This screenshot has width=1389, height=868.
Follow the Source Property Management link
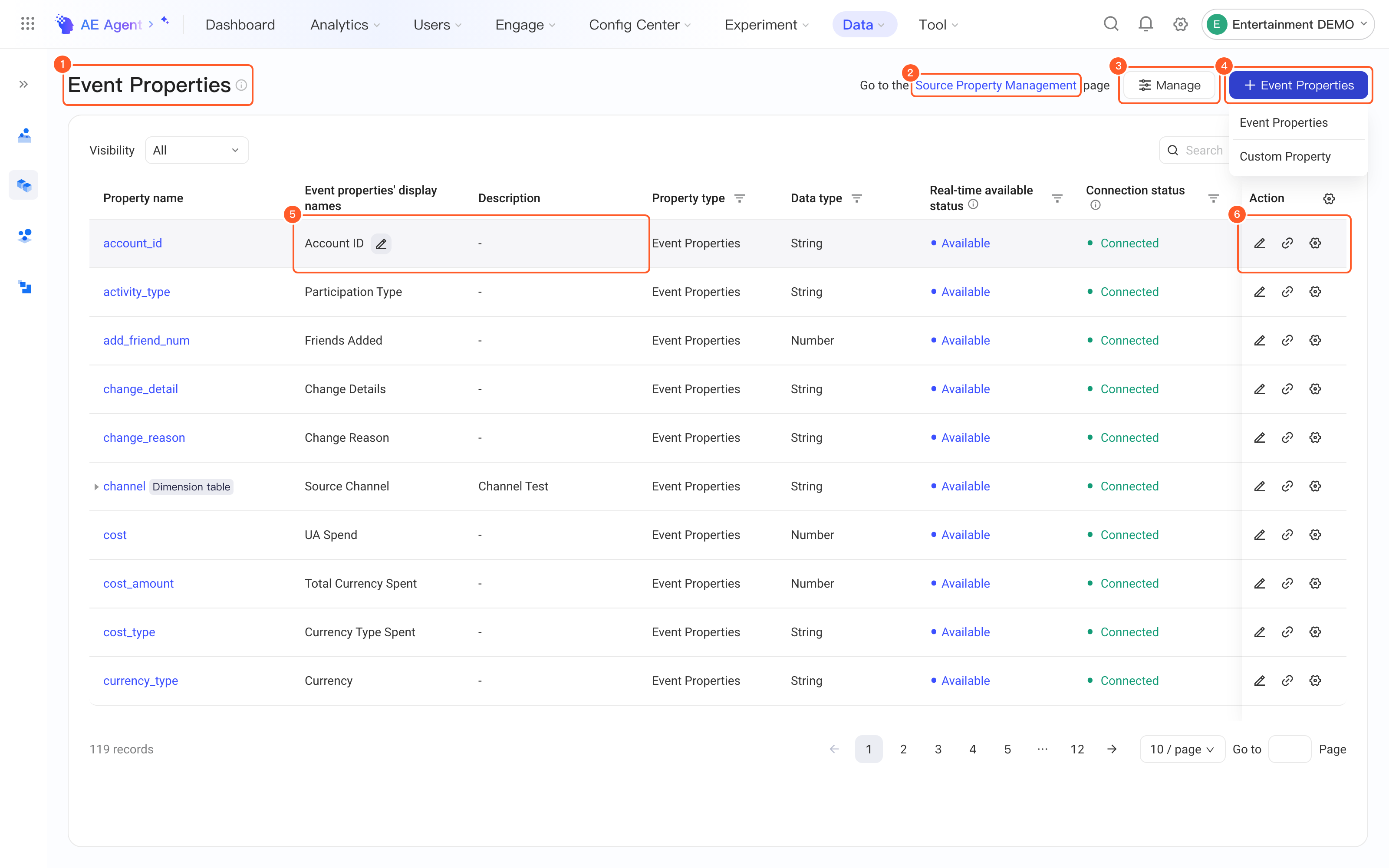coord(995,85)
